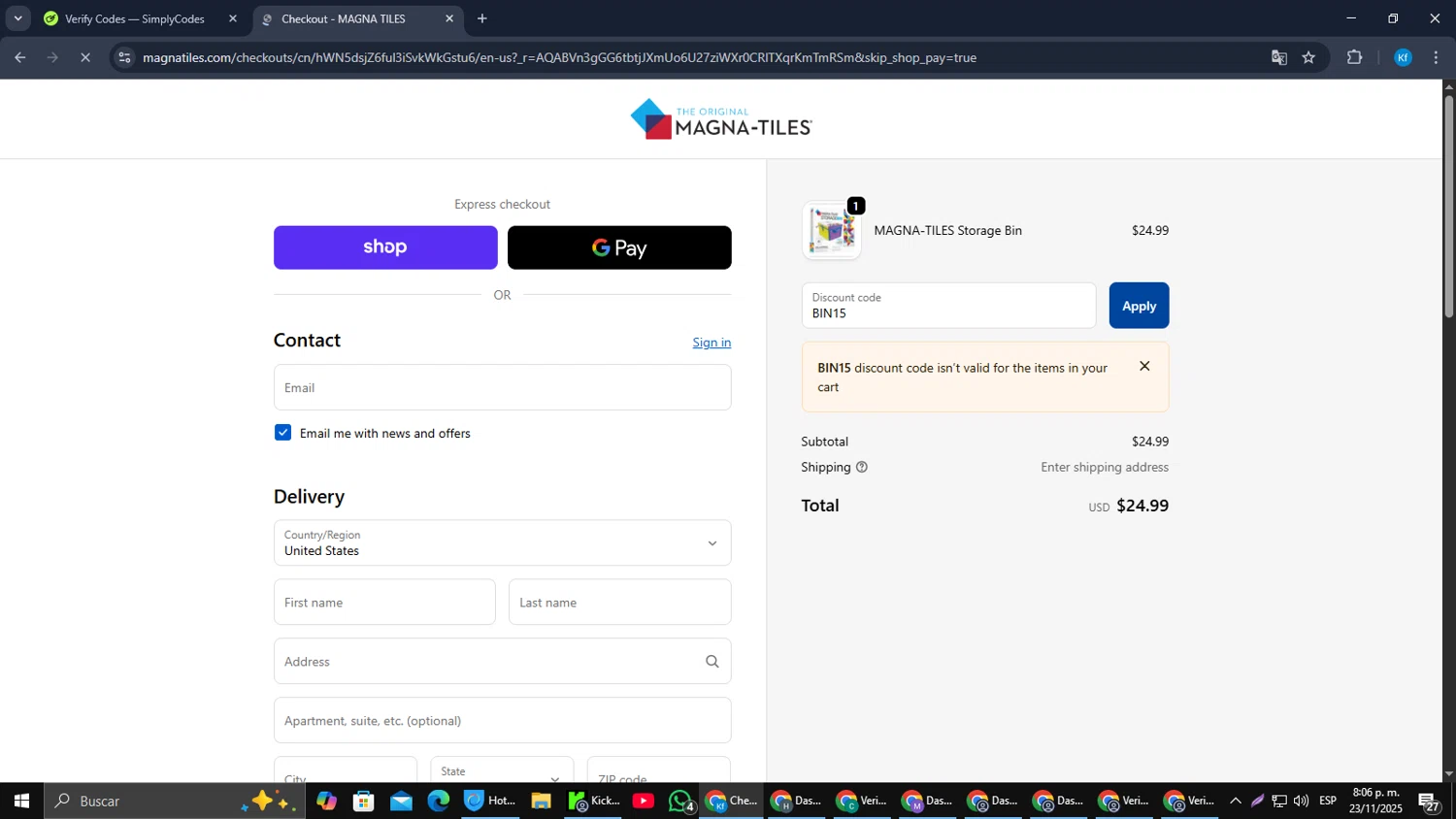Uncheck Email me with news and offers
Viewport: 1456px width, 819px height.
(x=282, y=433)
